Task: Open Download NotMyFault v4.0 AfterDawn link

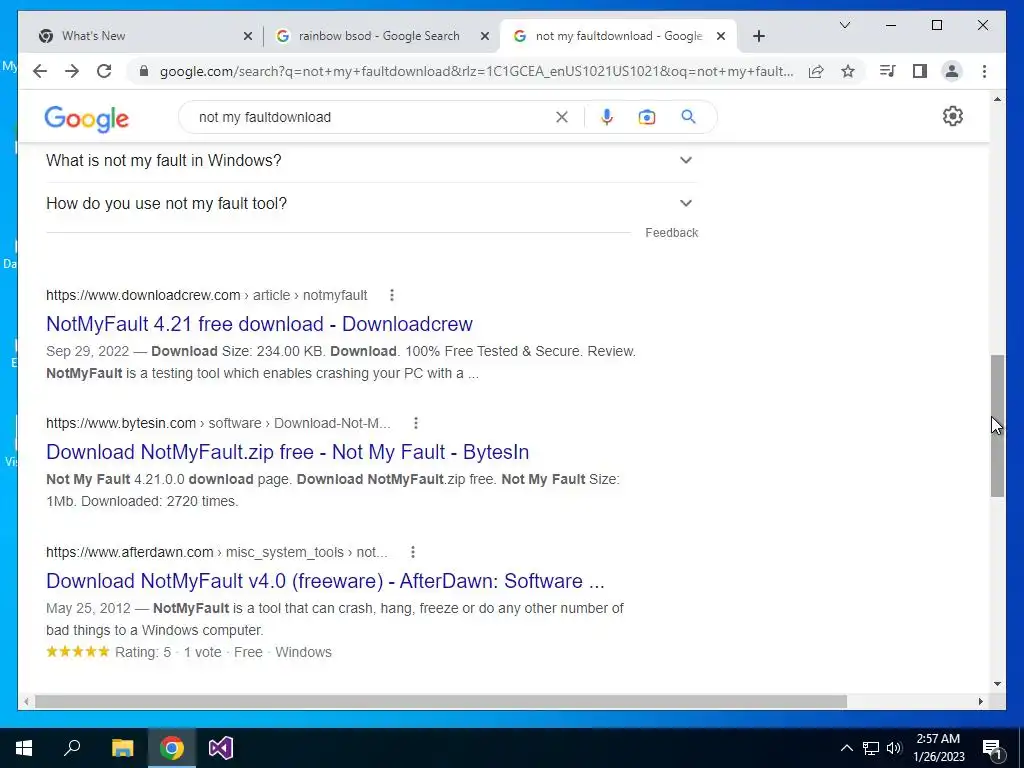Action: coord(325,581)
